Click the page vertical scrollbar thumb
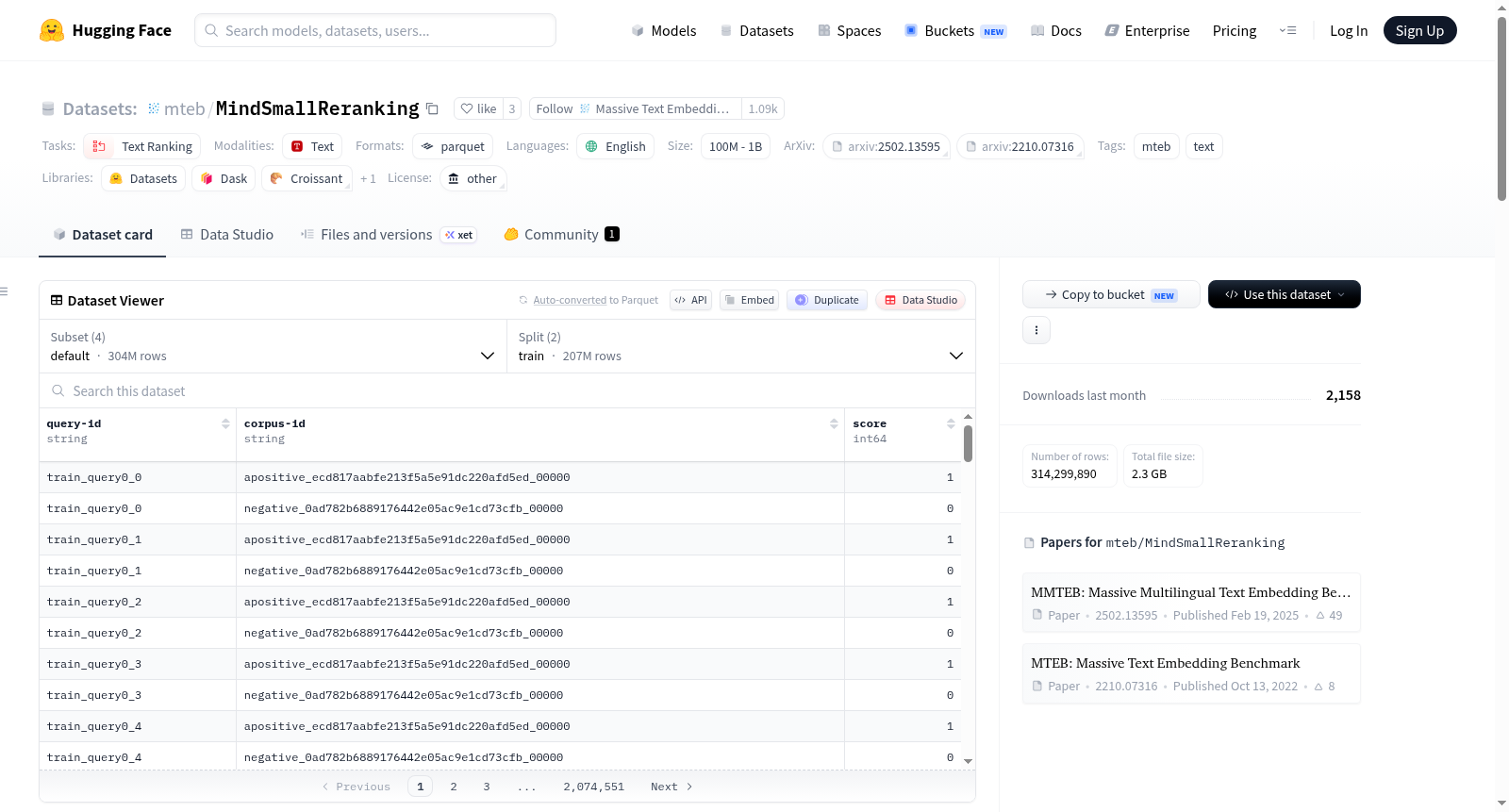This screenshot has height=812, width=1509. pos(1501,108)
